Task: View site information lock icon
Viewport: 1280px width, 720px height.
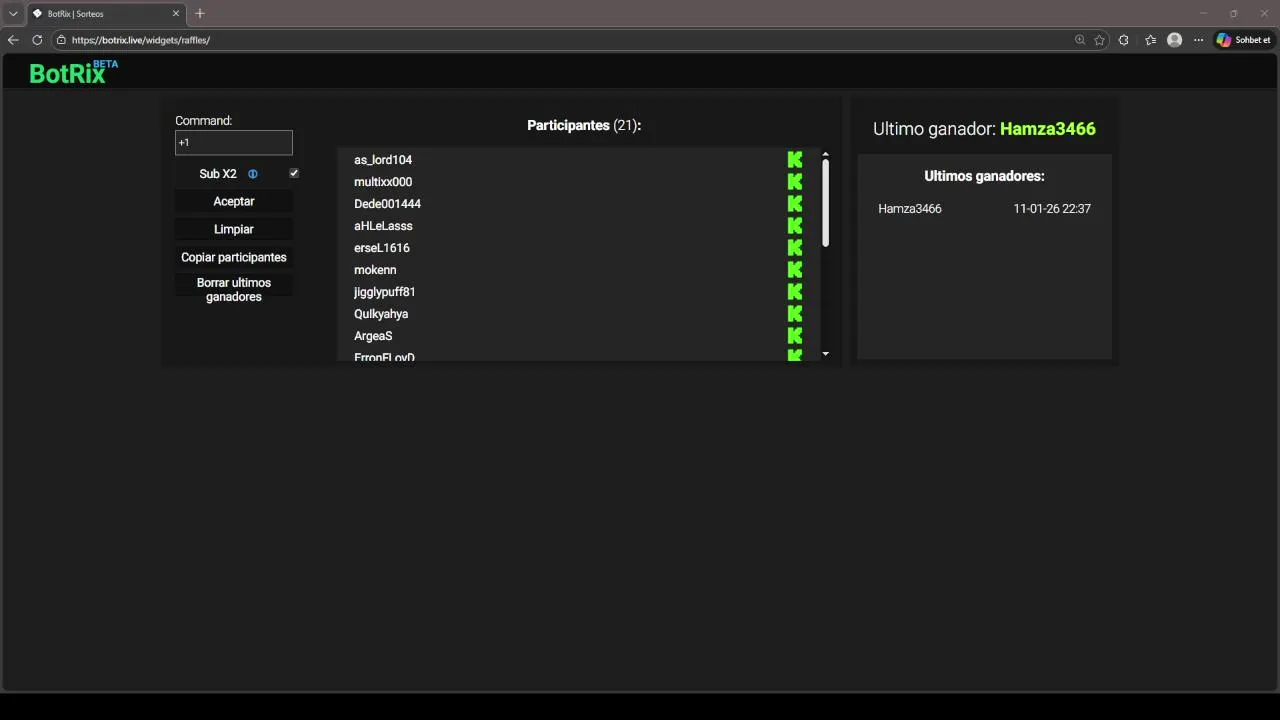Action: coord(61,40)
